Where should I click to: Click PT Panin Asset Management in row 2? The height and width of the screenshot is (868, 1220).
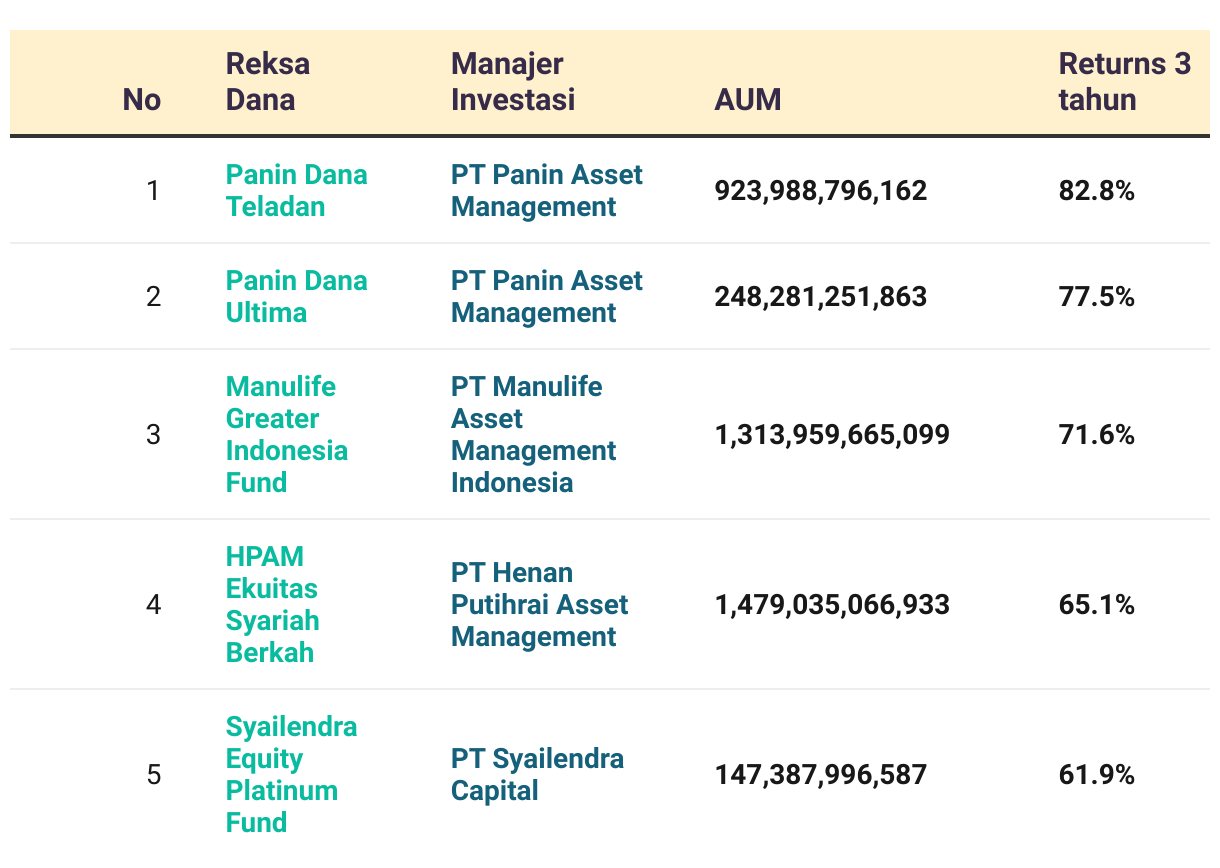coord(546,296)
